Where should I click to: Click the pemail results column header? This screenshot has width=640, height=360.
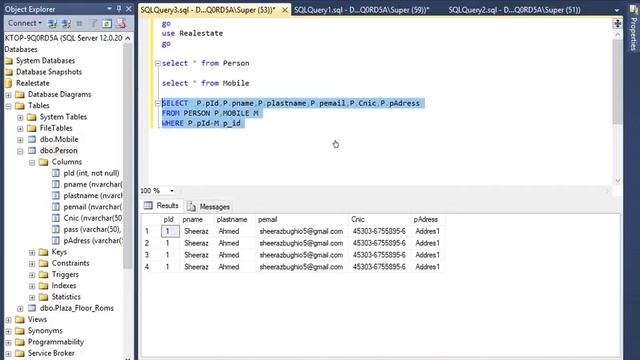(x=302, y=220)
